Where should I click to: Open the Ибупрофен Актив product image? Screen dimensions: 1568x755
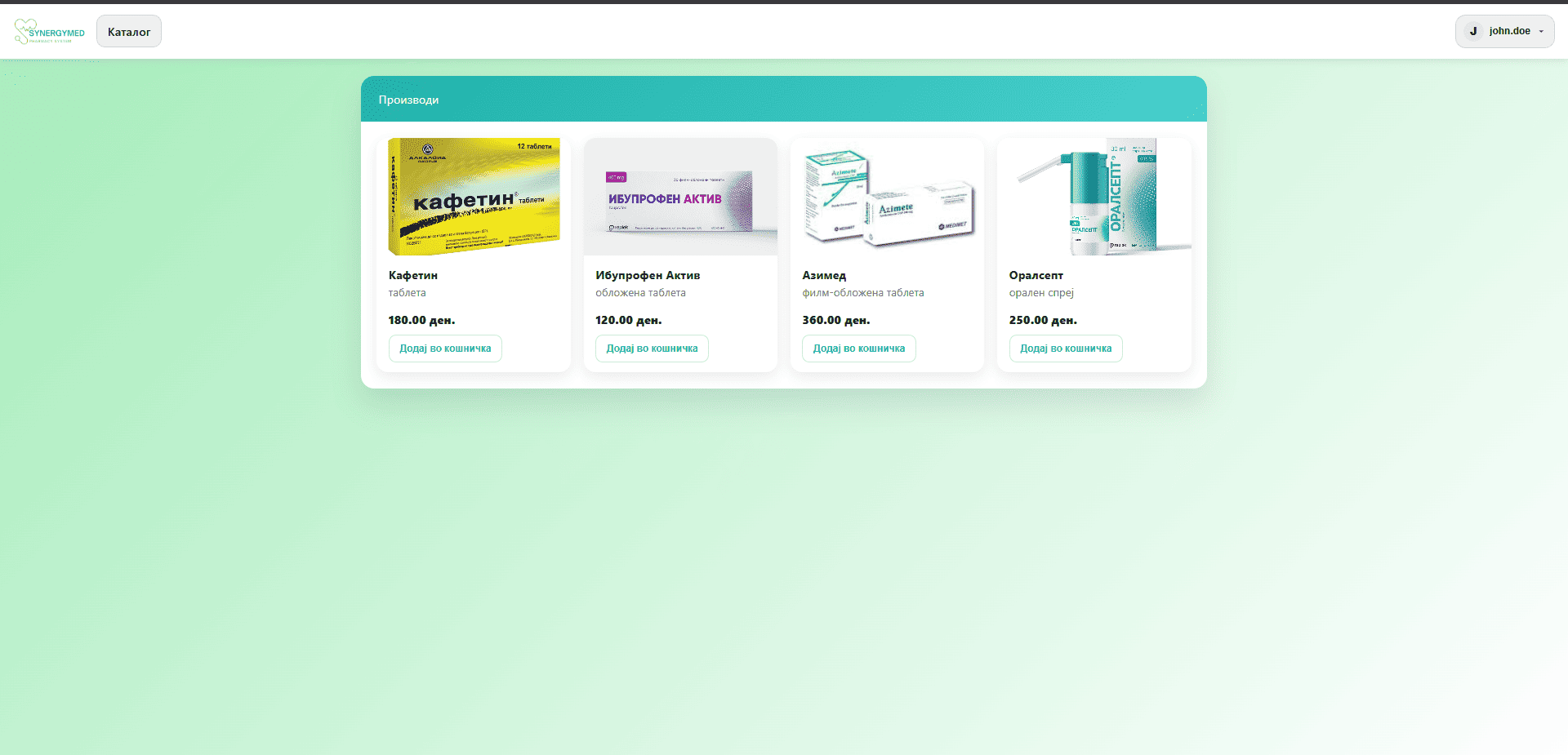pyautogui.click(x=680, y=197)
